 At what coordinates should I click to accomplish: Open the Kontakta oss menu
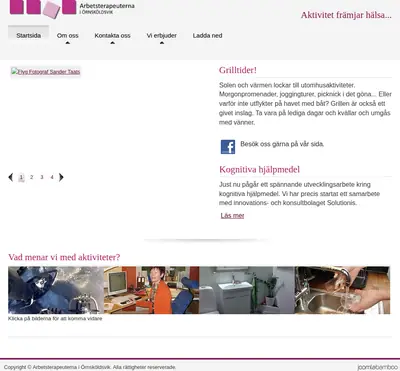(112, 35)
